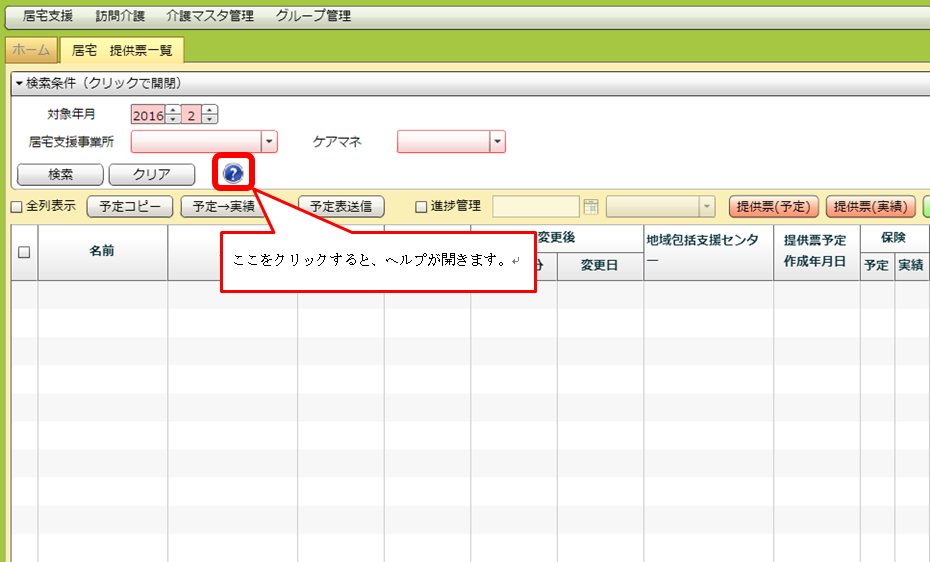Open the 介護マスタ管理 menu
Image resolution: width=930 pixels, height=562 pixels.
(x=210, y=16)
